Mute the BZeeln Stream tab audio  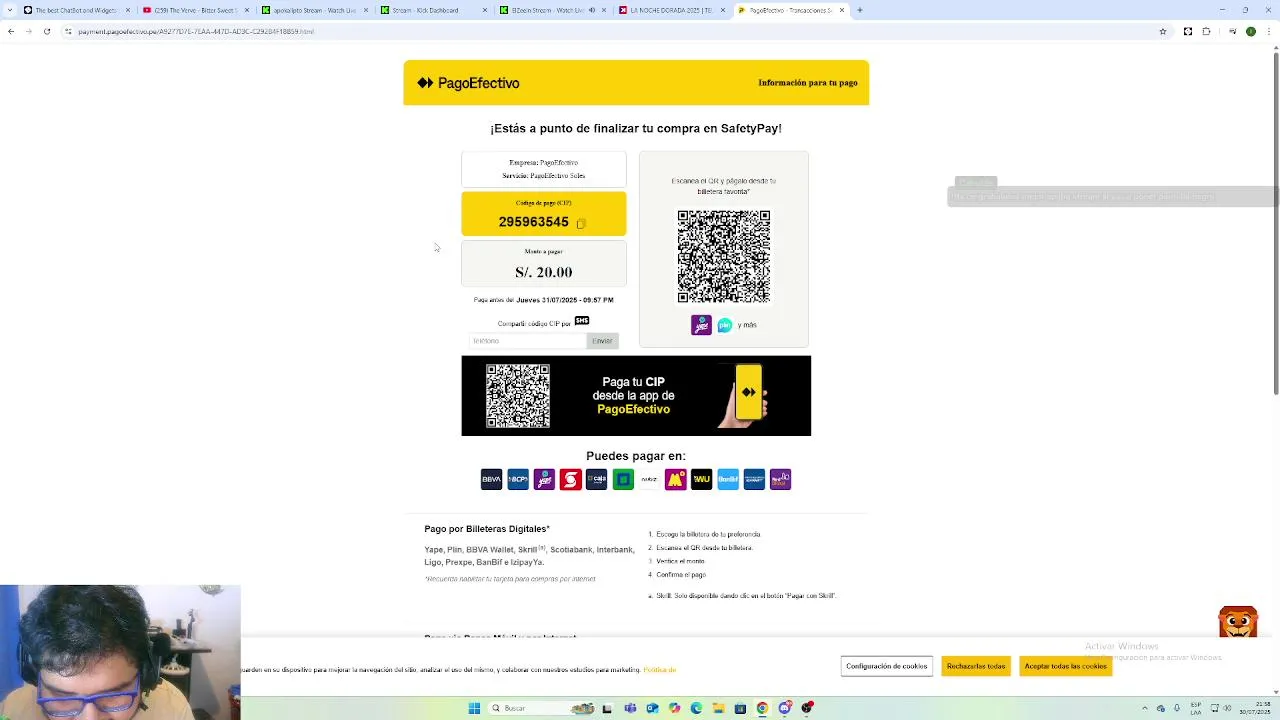[591, 10]
